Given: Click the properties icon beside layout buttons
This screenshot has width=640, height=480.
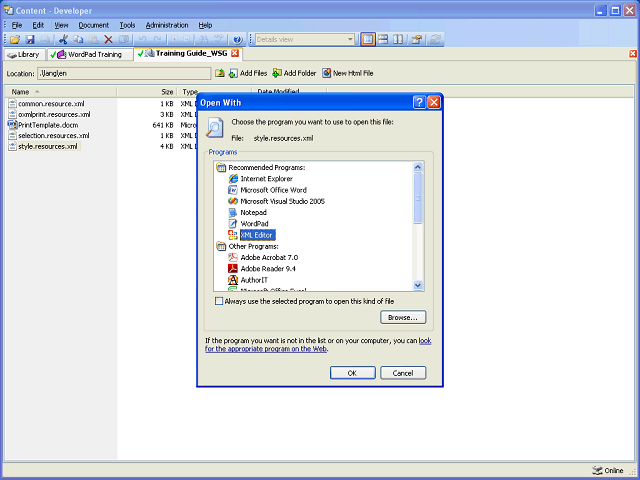Looking at the screenshot, I should tap(416, 39).
